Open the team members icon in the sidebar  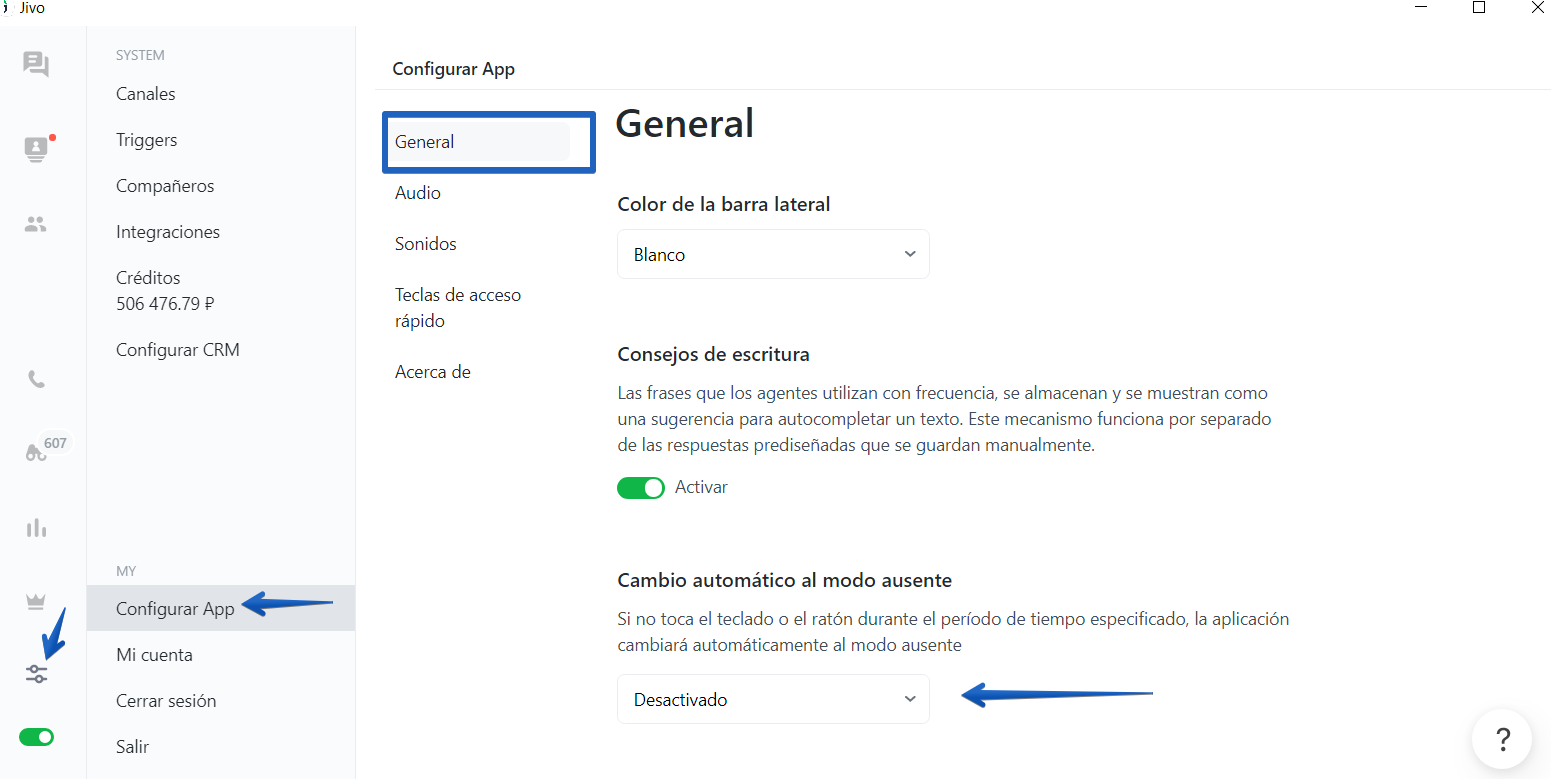coord(36,224)
